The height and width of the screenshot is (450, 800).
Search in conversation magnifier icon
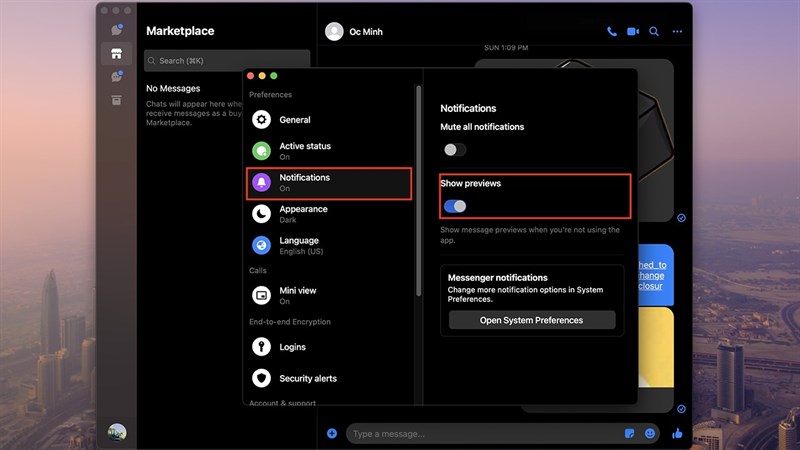coord(654,32)
